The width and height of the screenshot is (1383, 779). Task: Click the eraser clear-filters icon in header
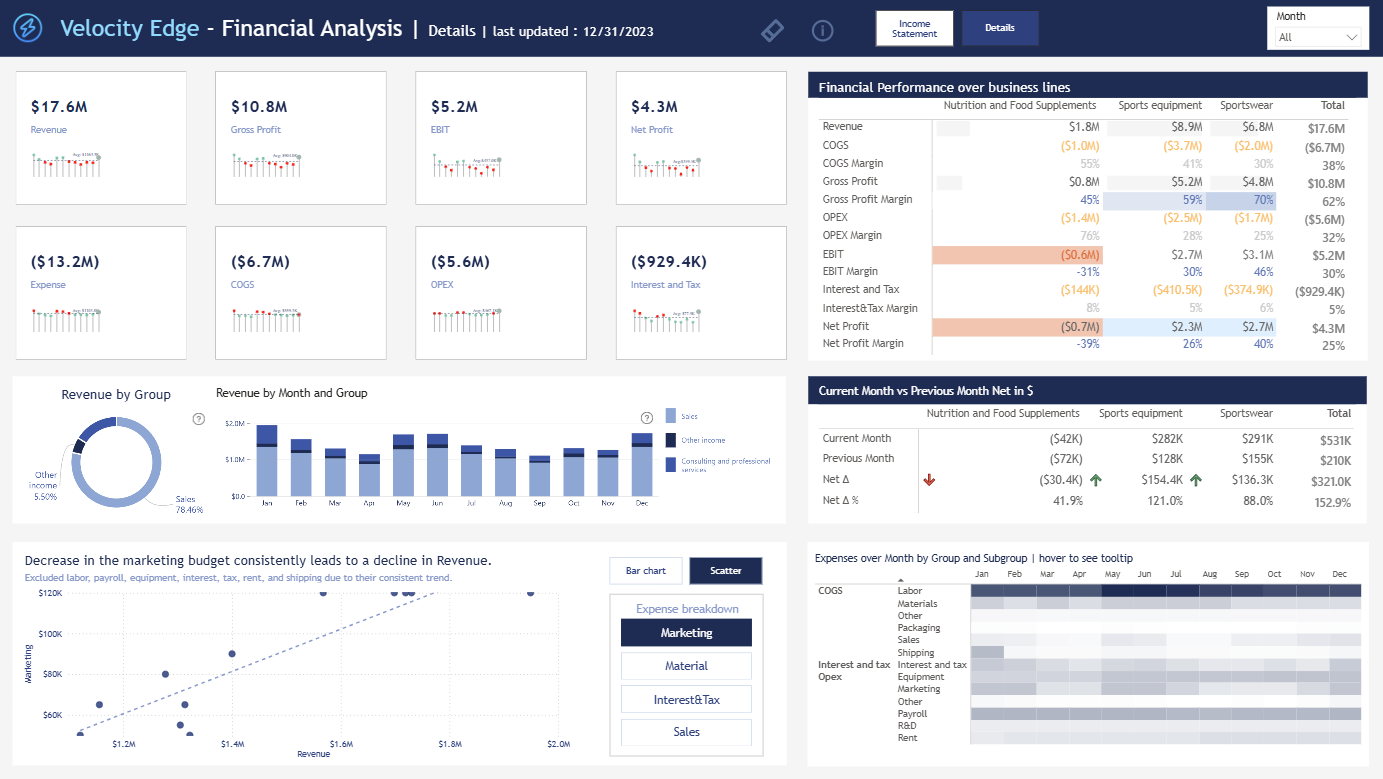click(773, 30)
